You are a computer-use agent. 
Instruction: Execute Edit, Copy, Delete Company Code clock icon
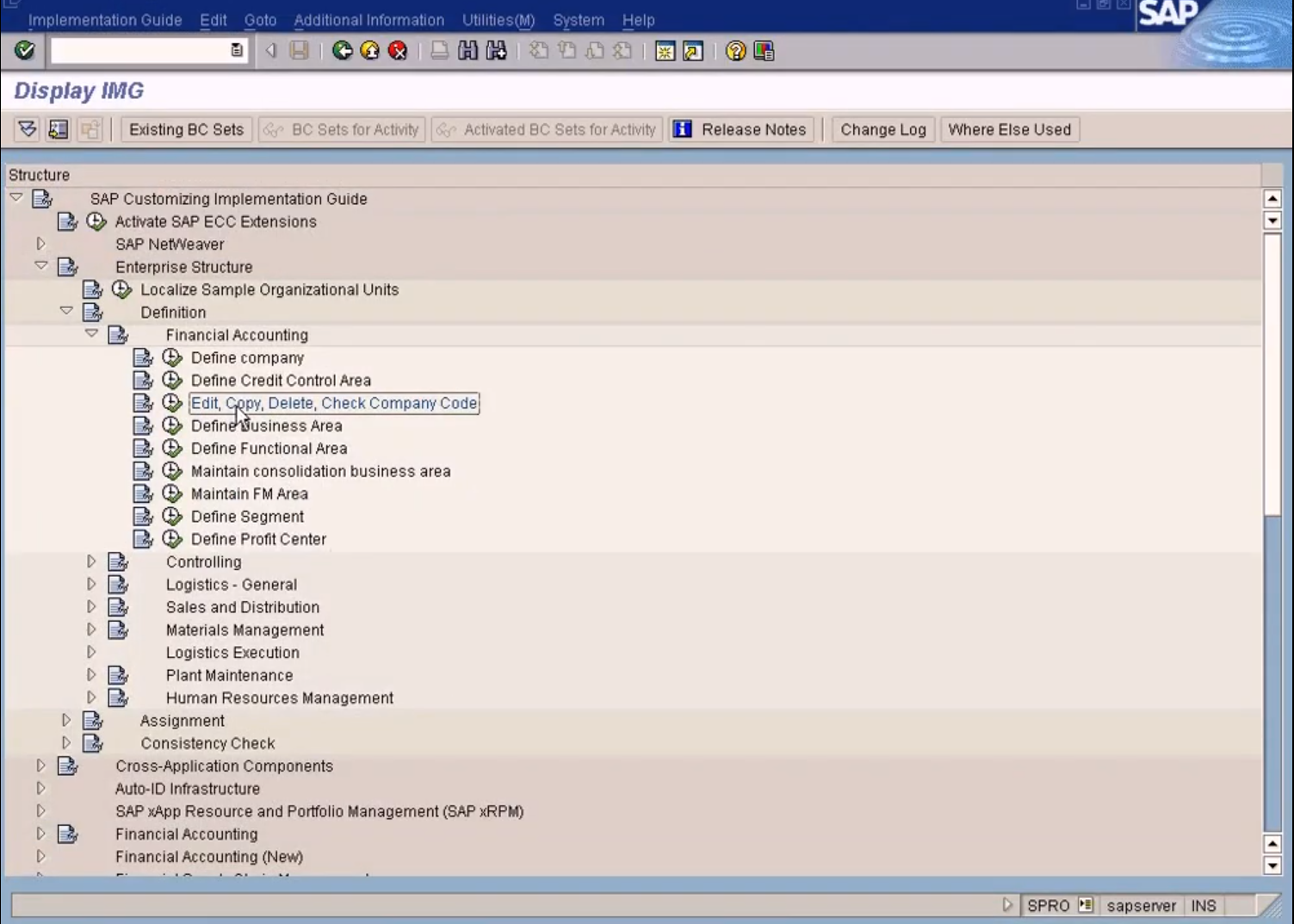(172, 403)
